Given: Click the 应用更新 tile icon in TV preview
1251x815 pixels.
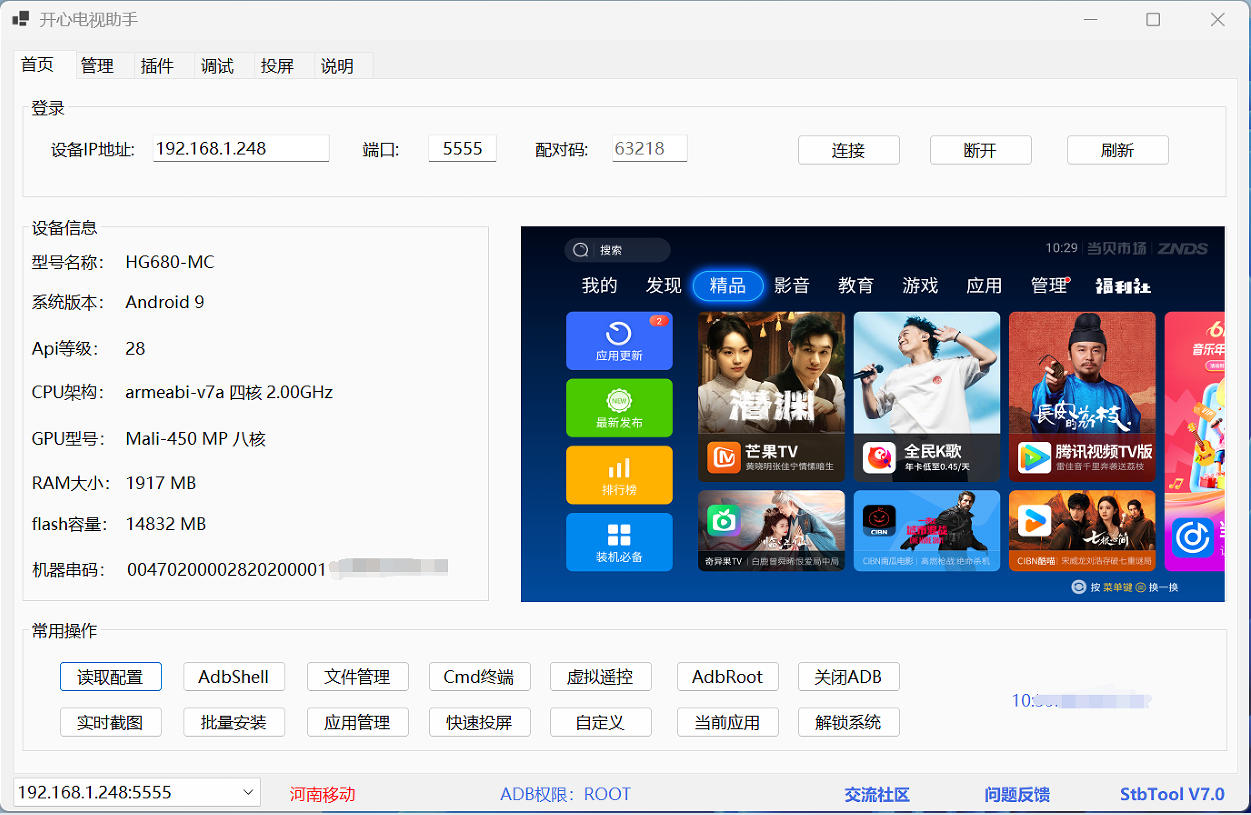Looking at the screenshot, I should click(619, 334).
